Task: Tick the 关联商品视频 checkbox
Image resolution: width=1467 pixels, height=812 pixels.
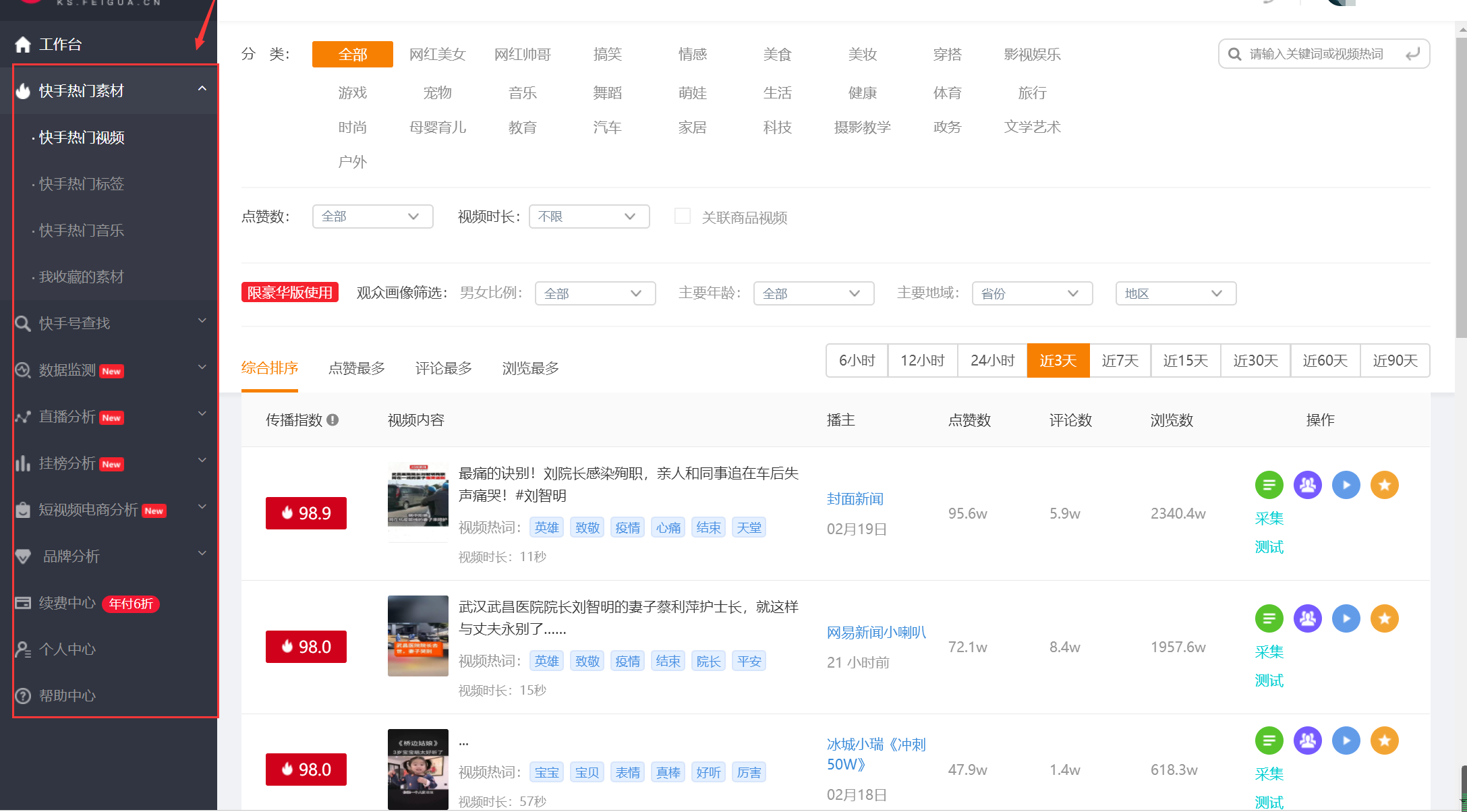Action: [x=683, y=216]
